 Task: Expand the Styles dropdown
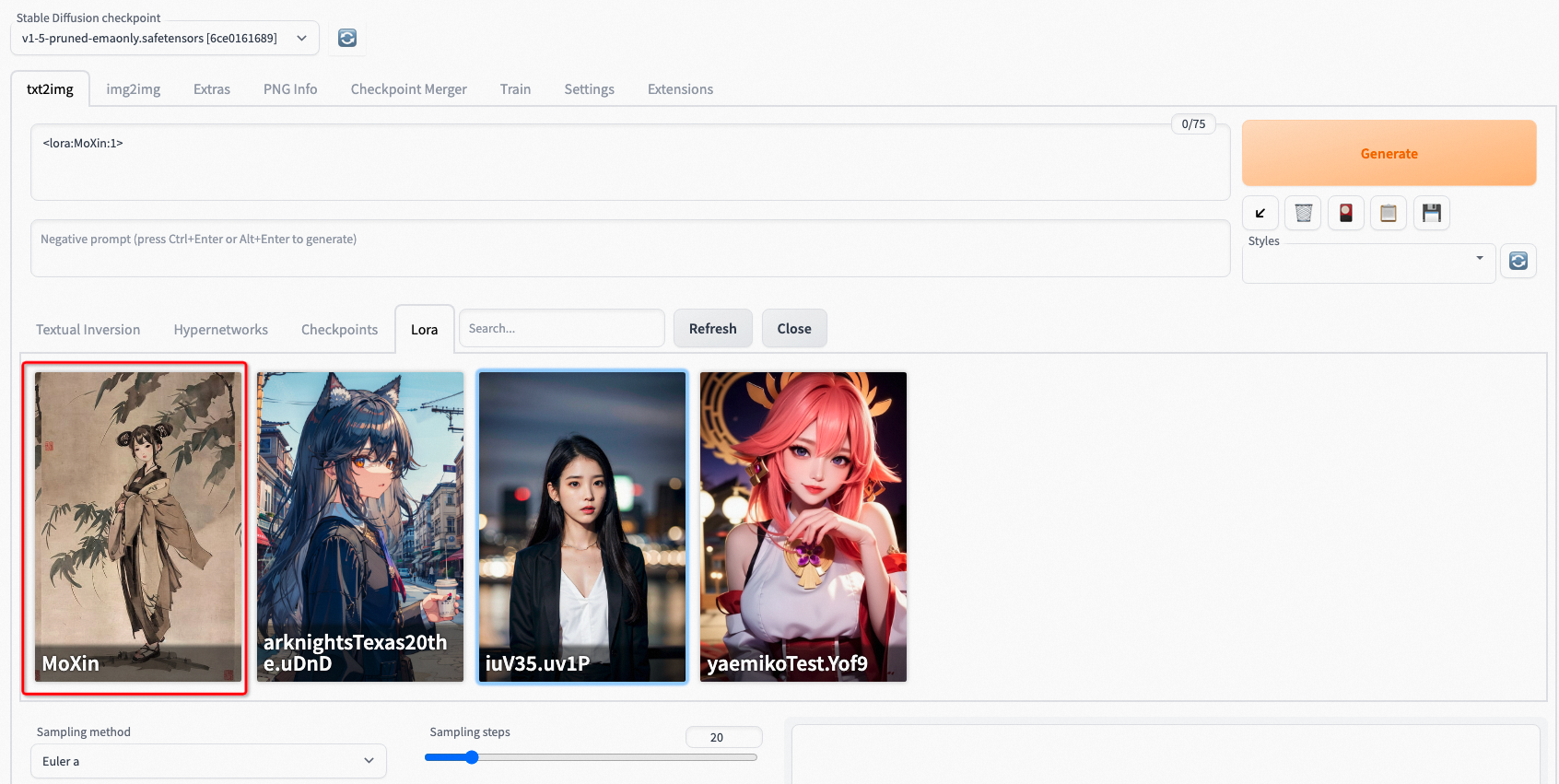tap(1367, 263)
